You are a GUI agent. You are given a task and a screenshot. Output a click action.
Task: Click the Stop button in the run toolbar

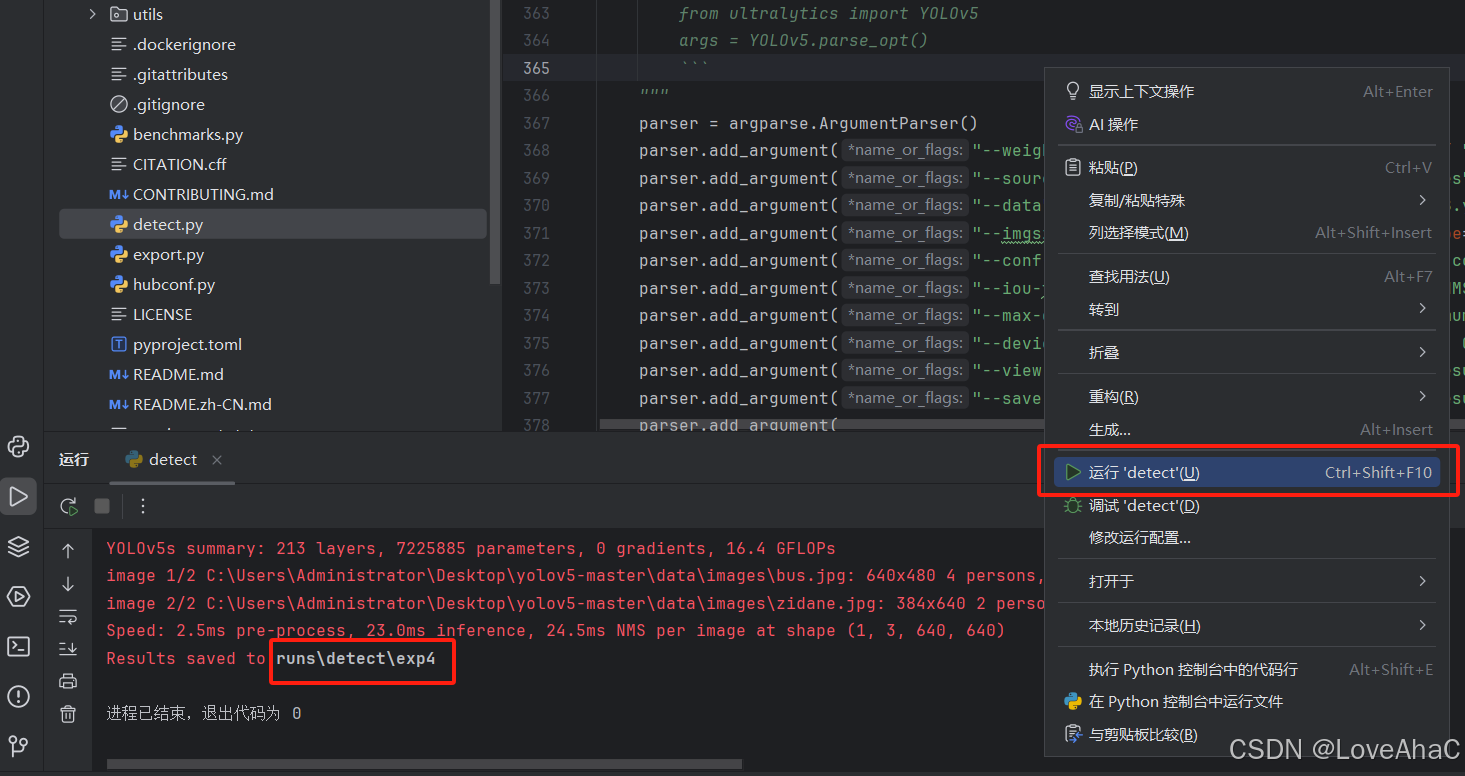(x=102, y=506)
